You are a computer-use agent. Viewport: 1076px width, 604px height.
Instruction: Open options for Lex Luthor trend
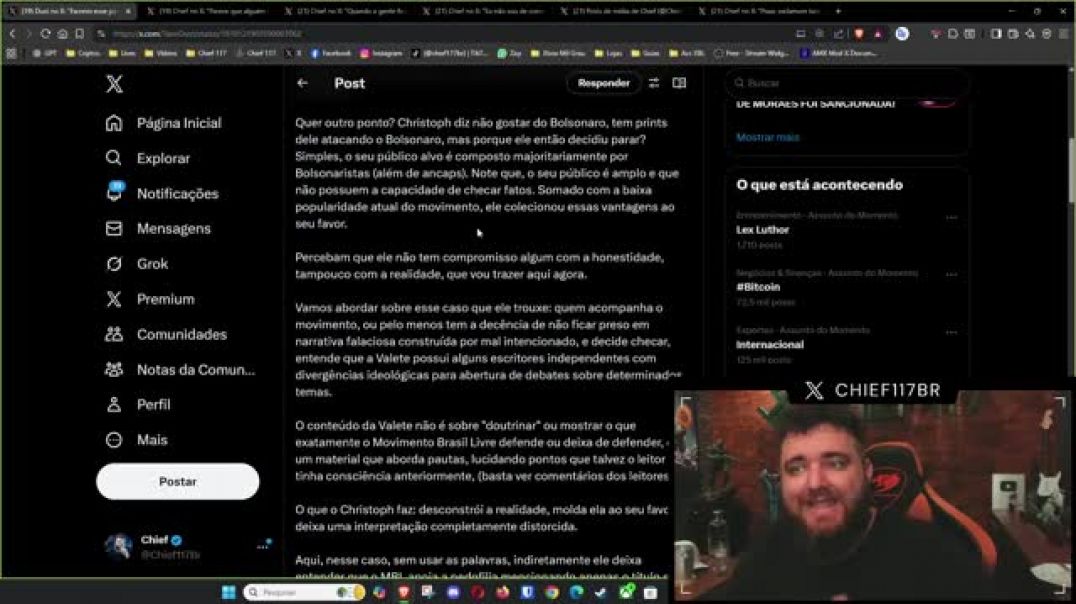[951, 217]
